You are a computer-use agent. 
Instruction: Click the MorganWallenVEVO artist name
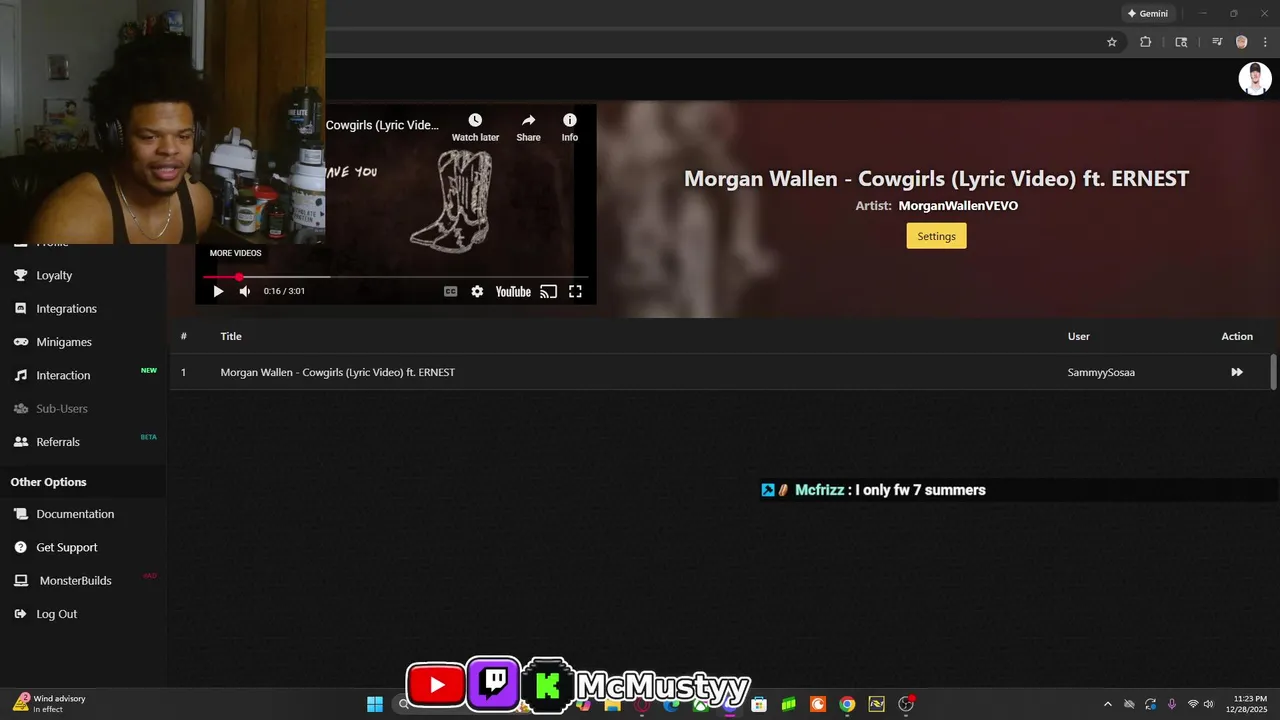click(x=958, y=206)
